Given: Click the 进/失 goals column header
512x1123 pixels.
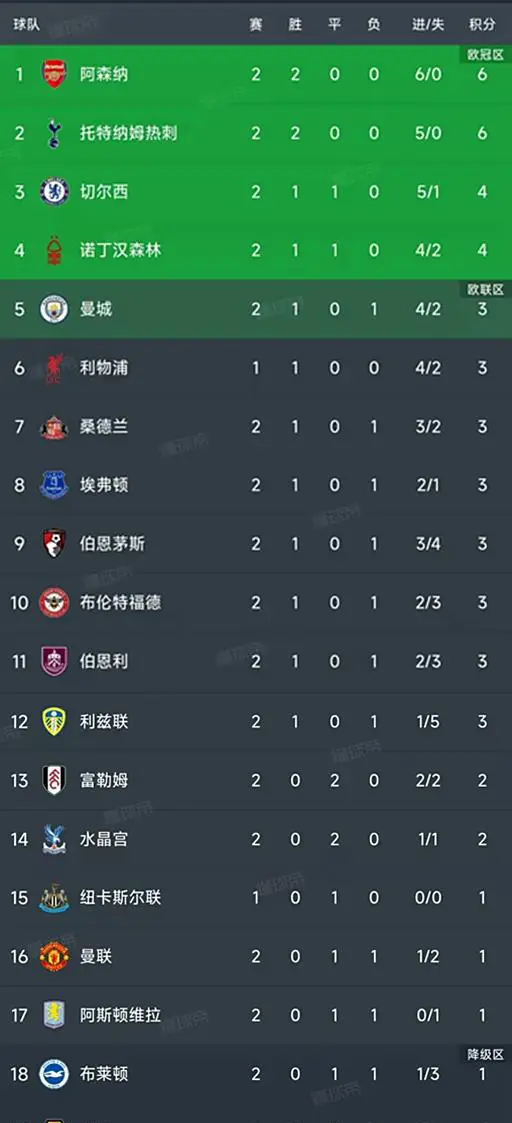Looking at the screenshot, I should click(428, 25).
